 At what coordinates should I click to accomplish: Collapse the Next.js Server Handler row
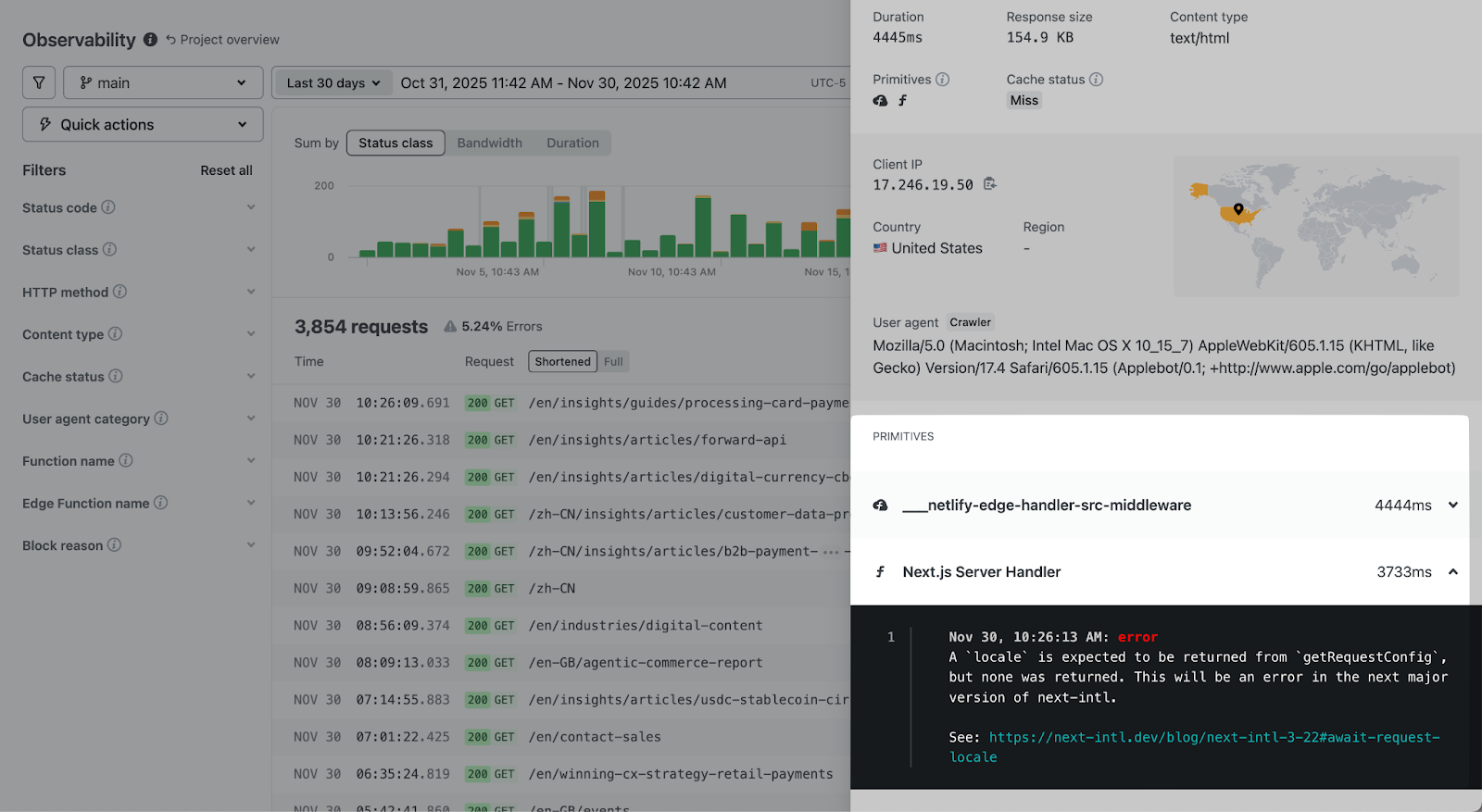[1453, 572]
